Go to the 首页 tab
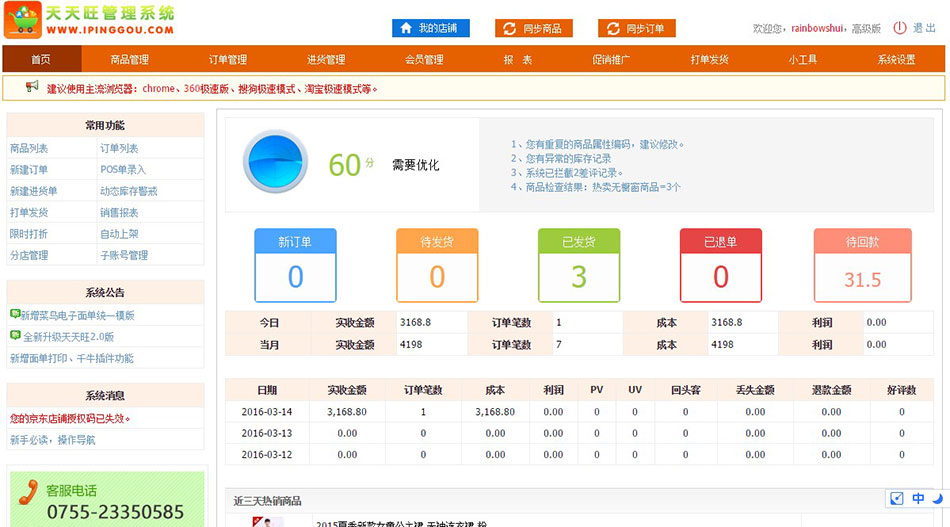This screenshot has width=950, height=527. click(41, 60)
